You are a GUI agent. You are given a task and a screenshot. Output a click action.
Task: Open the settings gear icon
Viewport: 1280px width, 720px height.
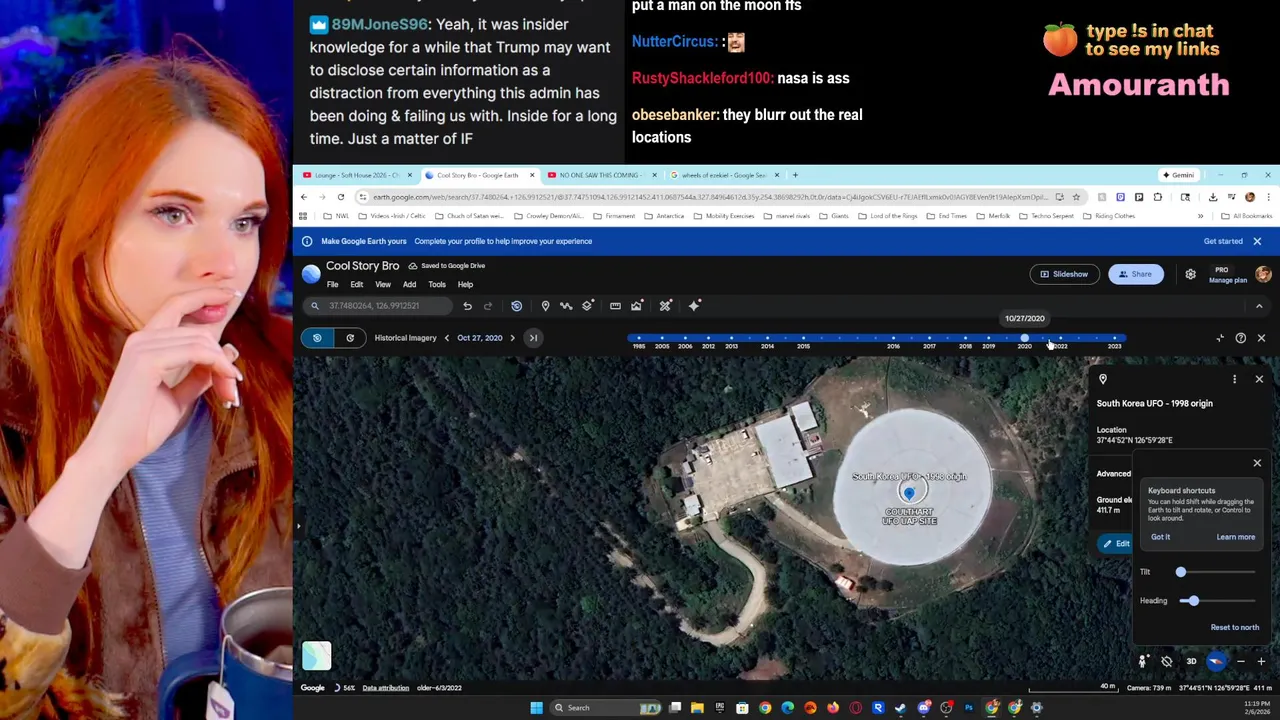1190,274
